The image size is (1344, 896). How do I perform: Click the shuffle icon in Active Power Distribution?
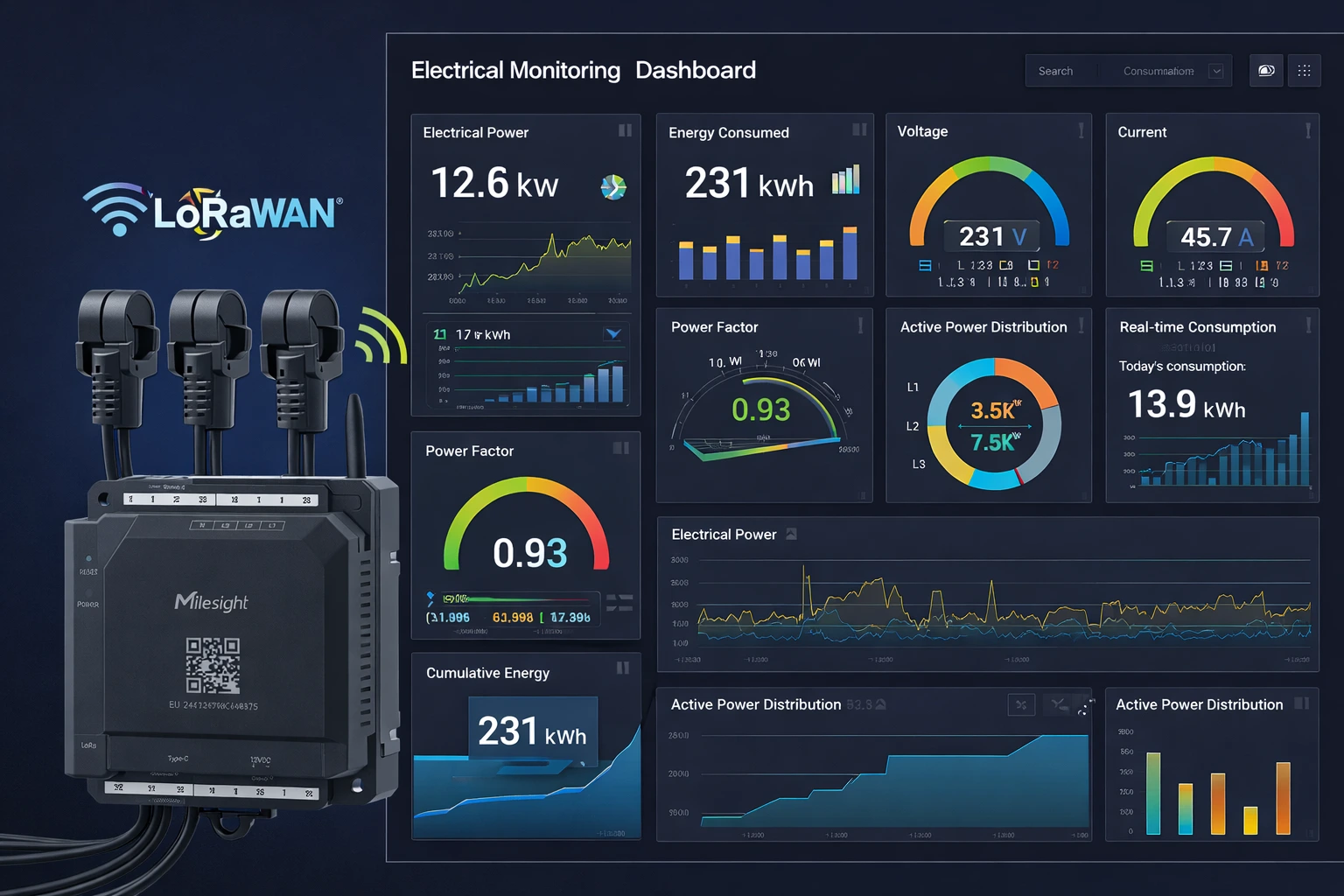click(x=1021, y=704)
